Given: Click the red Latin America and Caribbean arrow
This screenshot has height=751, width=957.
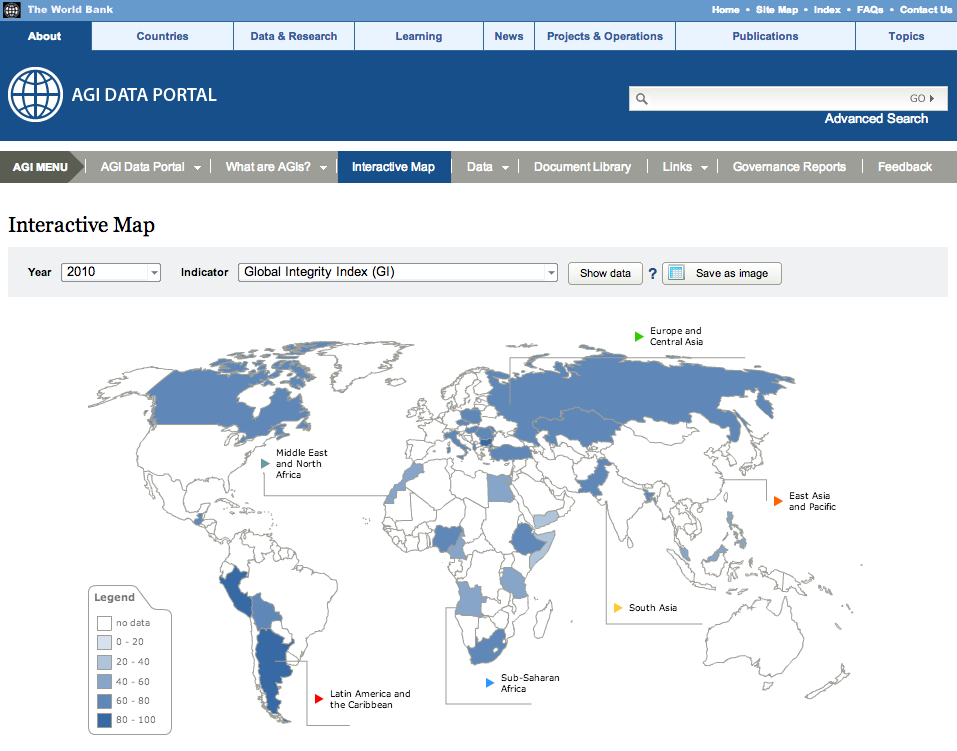Looking at the screenshot, I should [x=320, y=698].
